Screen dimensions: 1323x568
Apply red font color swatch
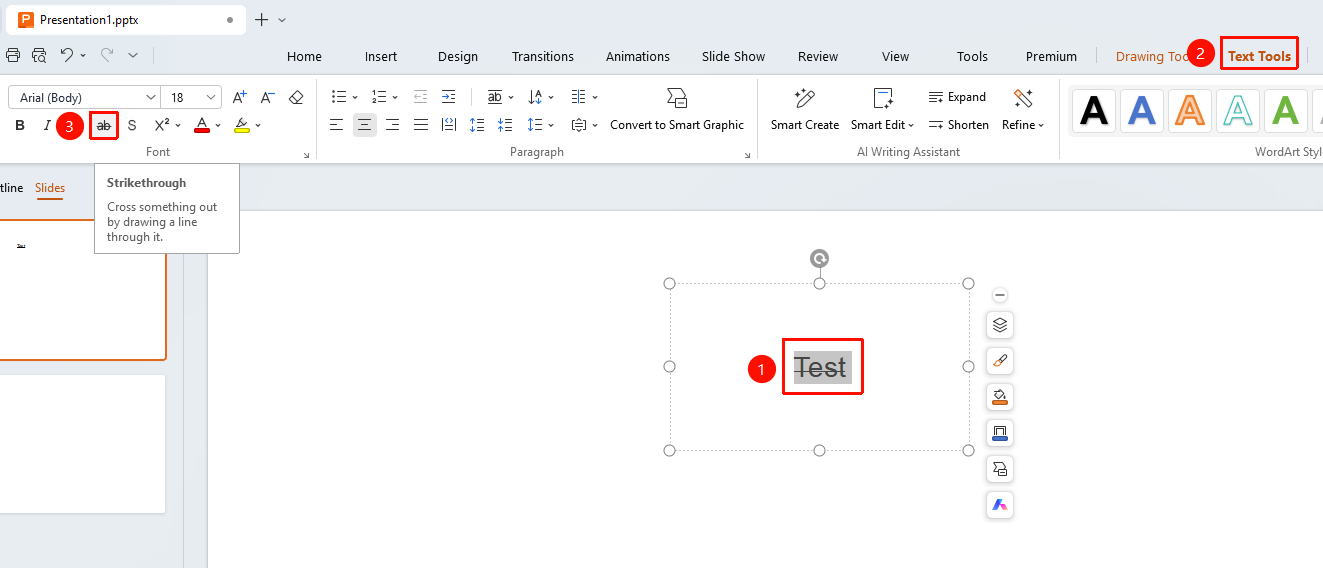[x=202, y=125]
